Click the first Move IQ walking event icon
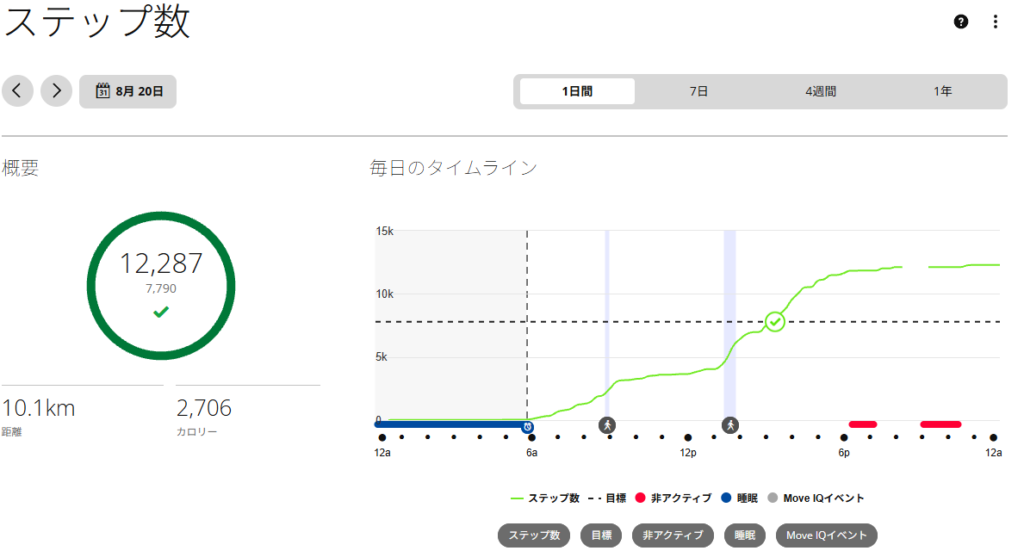This screenshot has height=557, width=1024. point(607,426)
